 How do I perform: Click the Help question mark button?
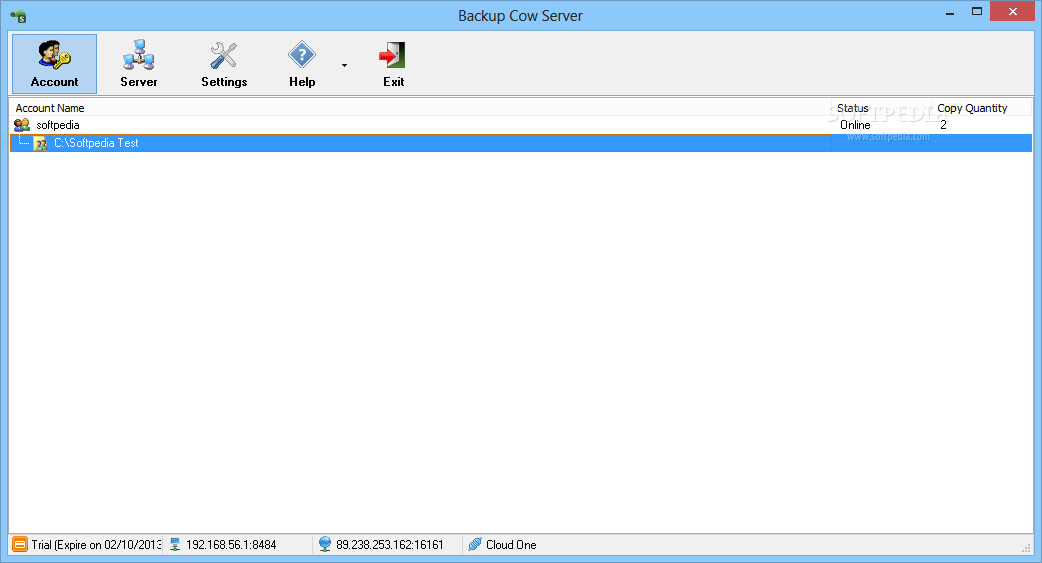[302, 64]
